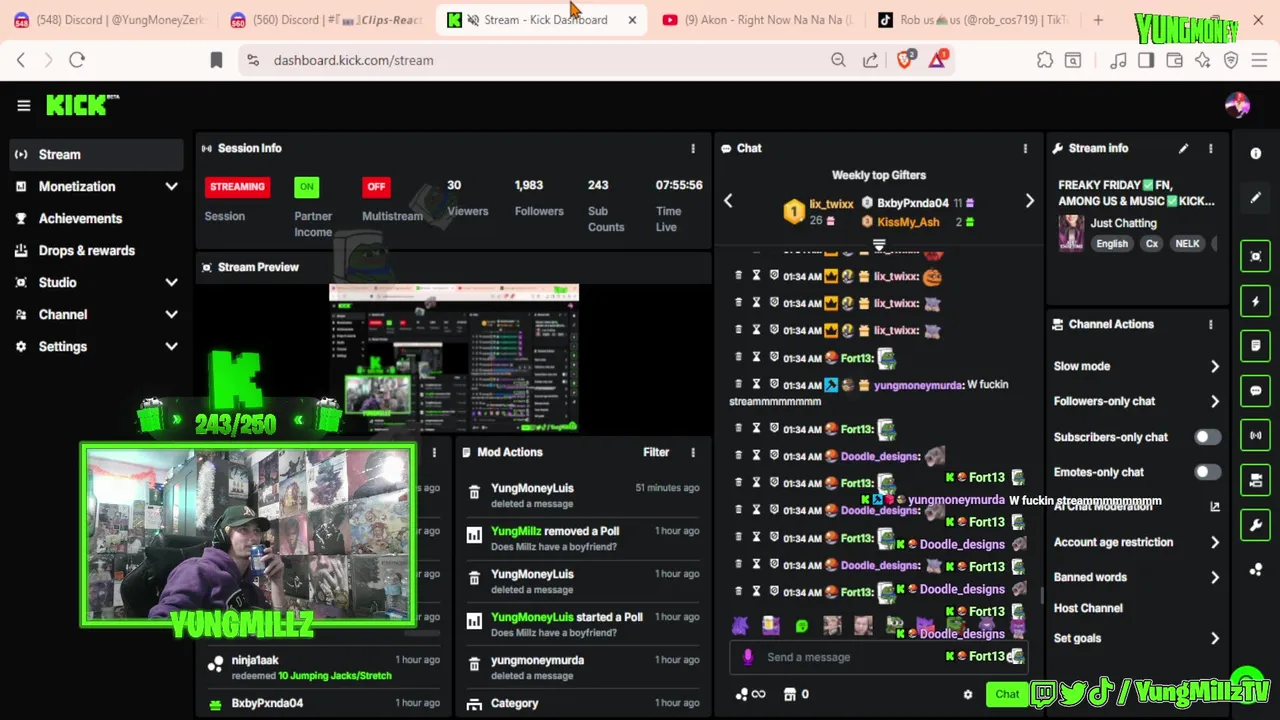This screenshot has height=720, width=1280.
Task: Enable Emotes-only chat switch
Action: [1208, 472]
